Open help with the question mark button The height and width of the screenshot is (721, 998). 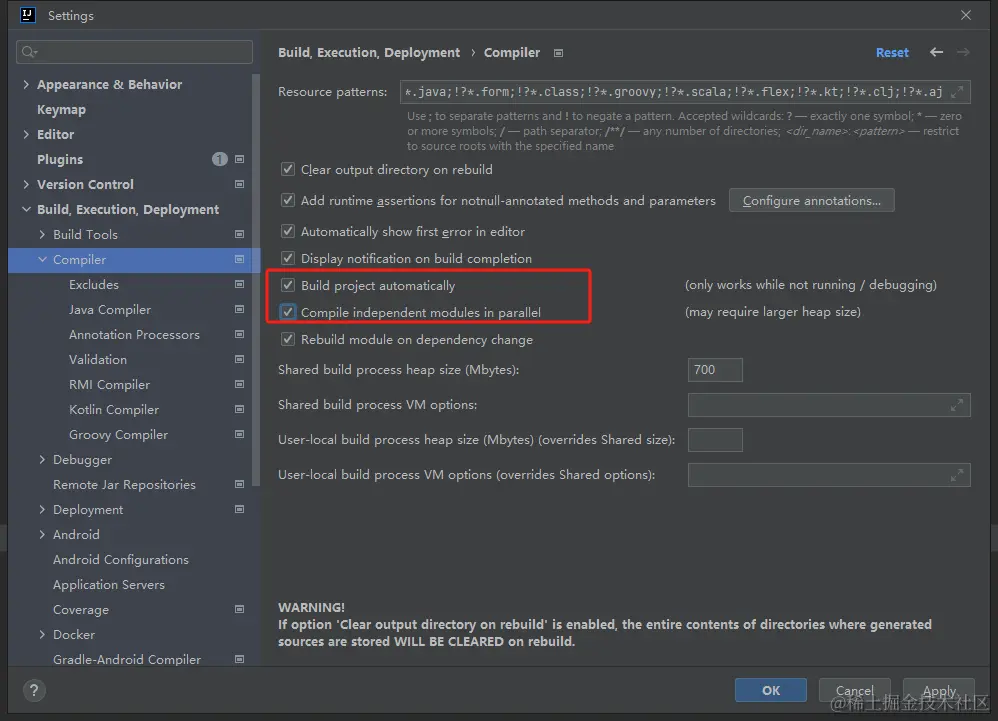coord(34,690)
